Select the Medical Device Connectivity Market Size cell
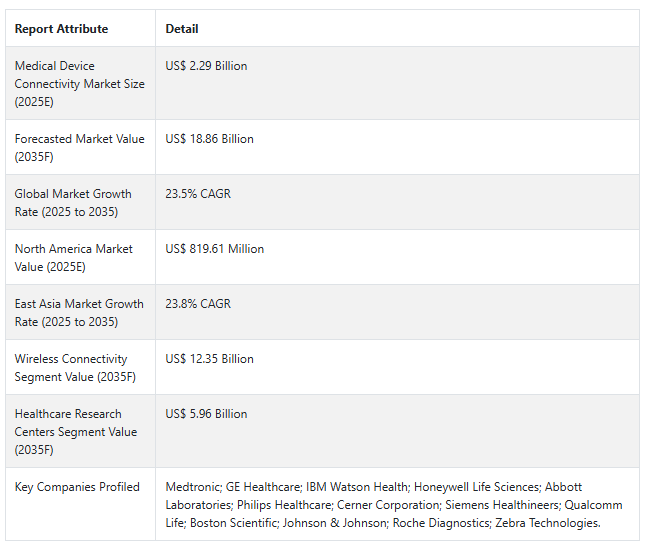Viewport: 649px width, 543px height. pyautogui.click(x=80, y=84)
